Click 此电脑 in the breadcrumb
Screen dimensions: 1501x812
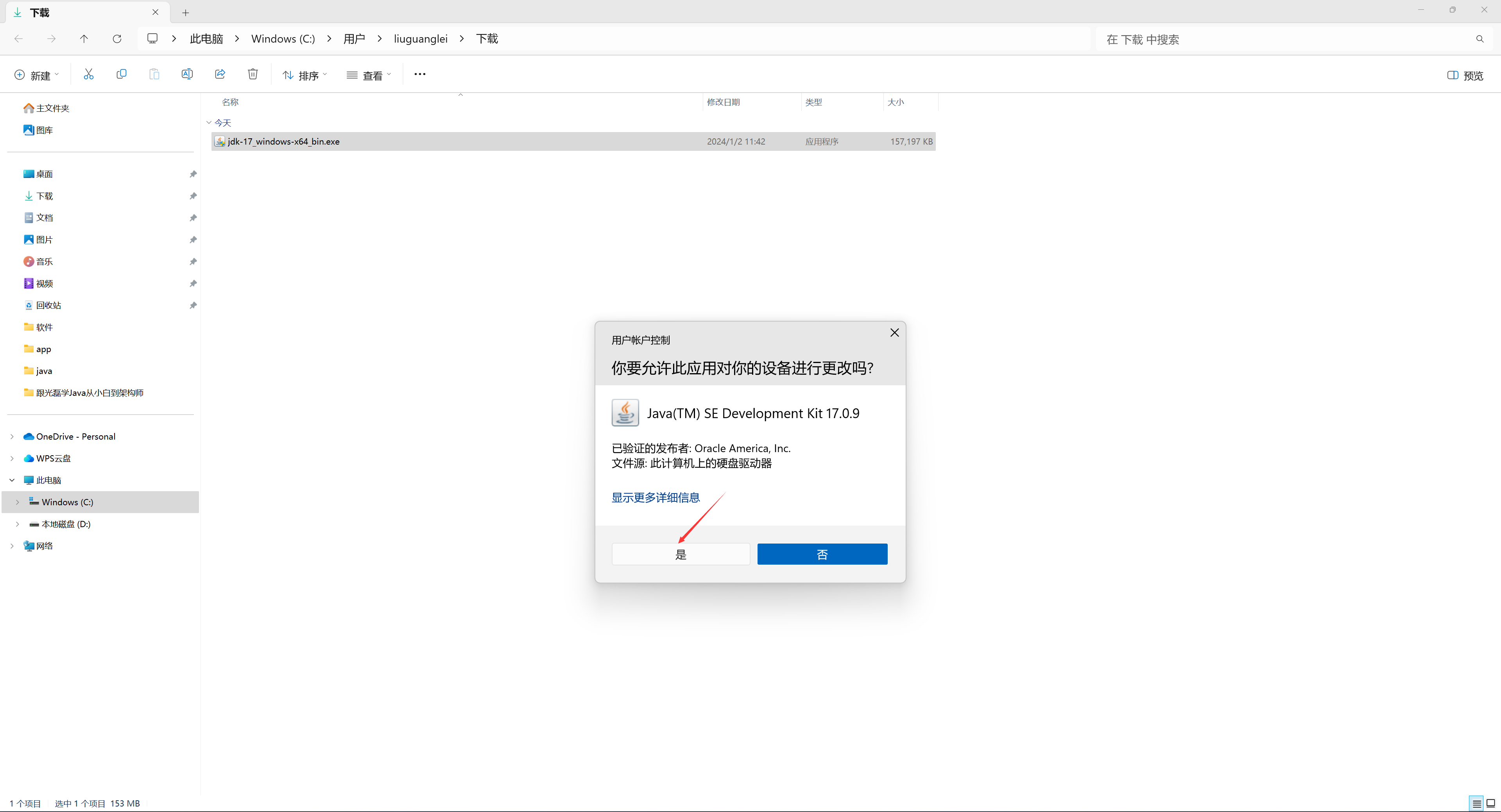pos(206,38)
